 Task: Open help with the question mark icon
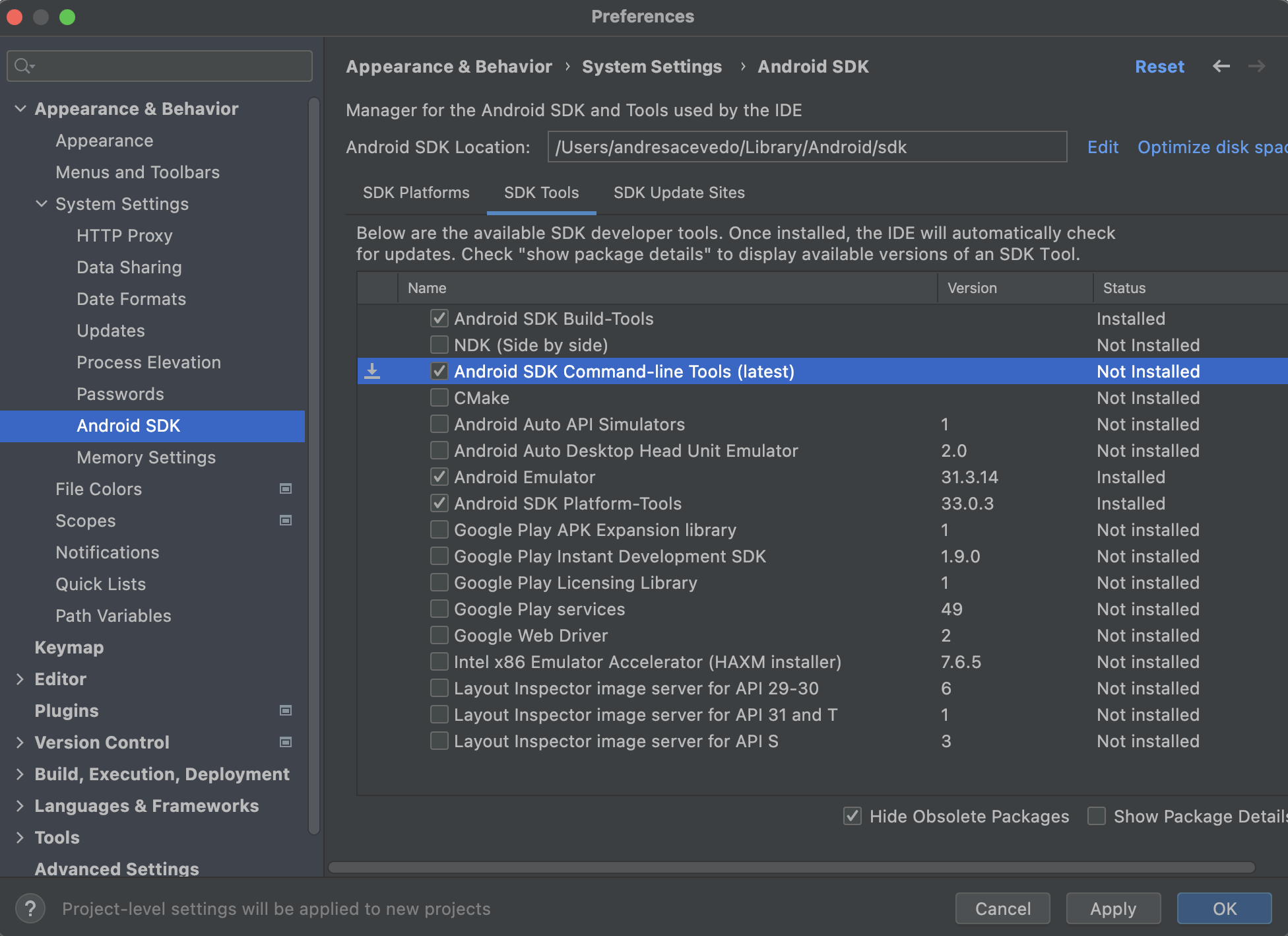pyautogui.click(x=30, y=909)
